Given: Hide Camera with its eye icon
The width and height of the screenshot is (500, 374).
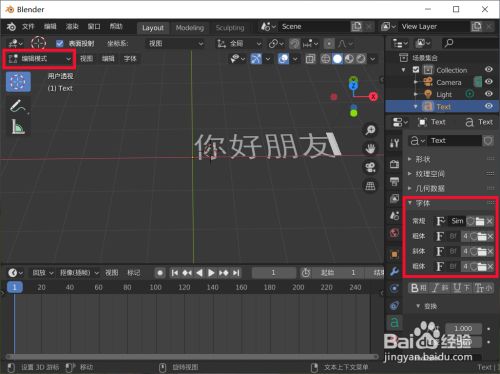Looking at the screenshot, I should point(489,81).
